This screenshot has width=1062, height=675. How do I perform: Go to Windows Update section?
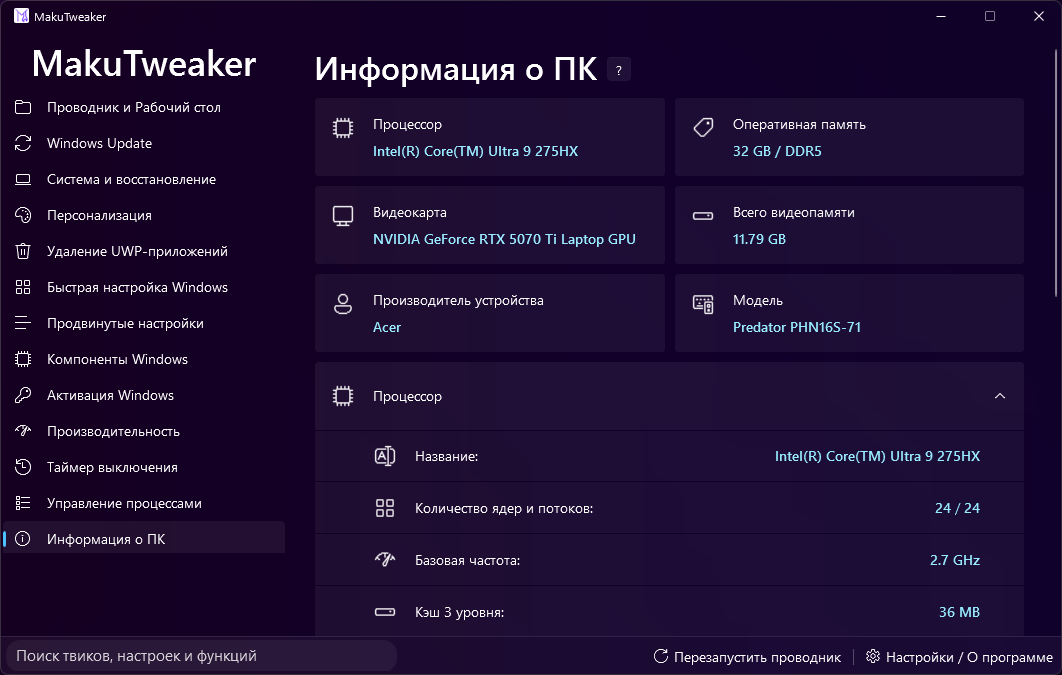pos(144,143)
